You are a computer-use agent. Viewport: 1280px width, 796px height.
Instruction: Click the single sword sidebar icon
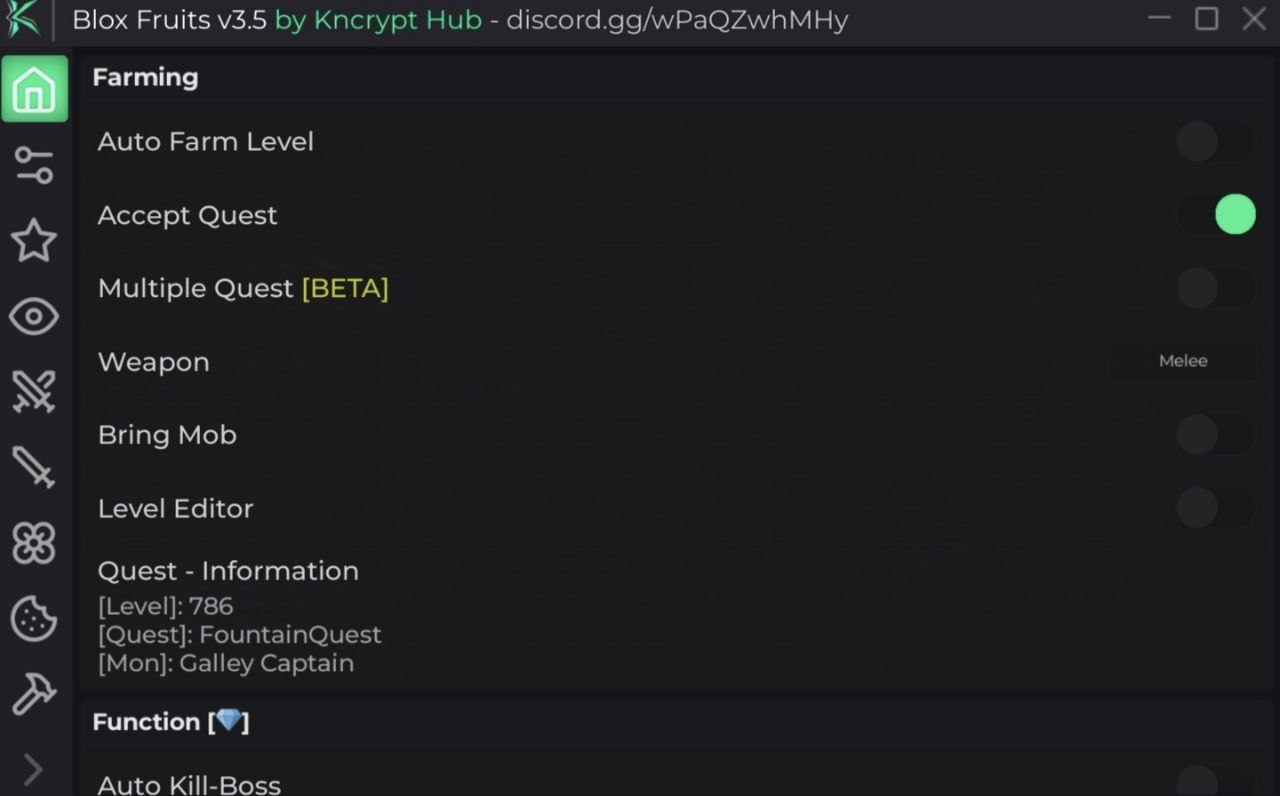[34, 467]
